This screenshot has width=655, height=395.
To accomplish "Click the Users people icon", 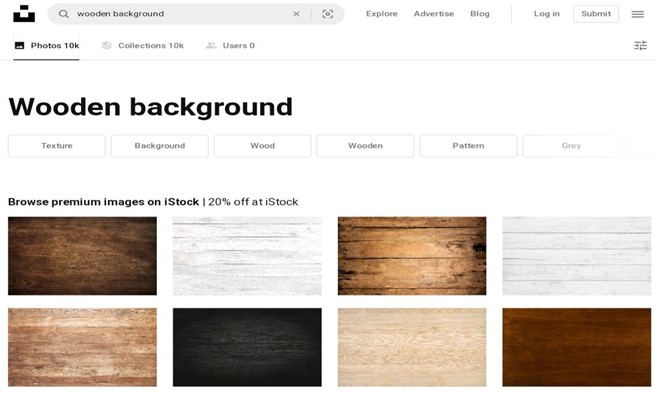I will click(211, 45).
